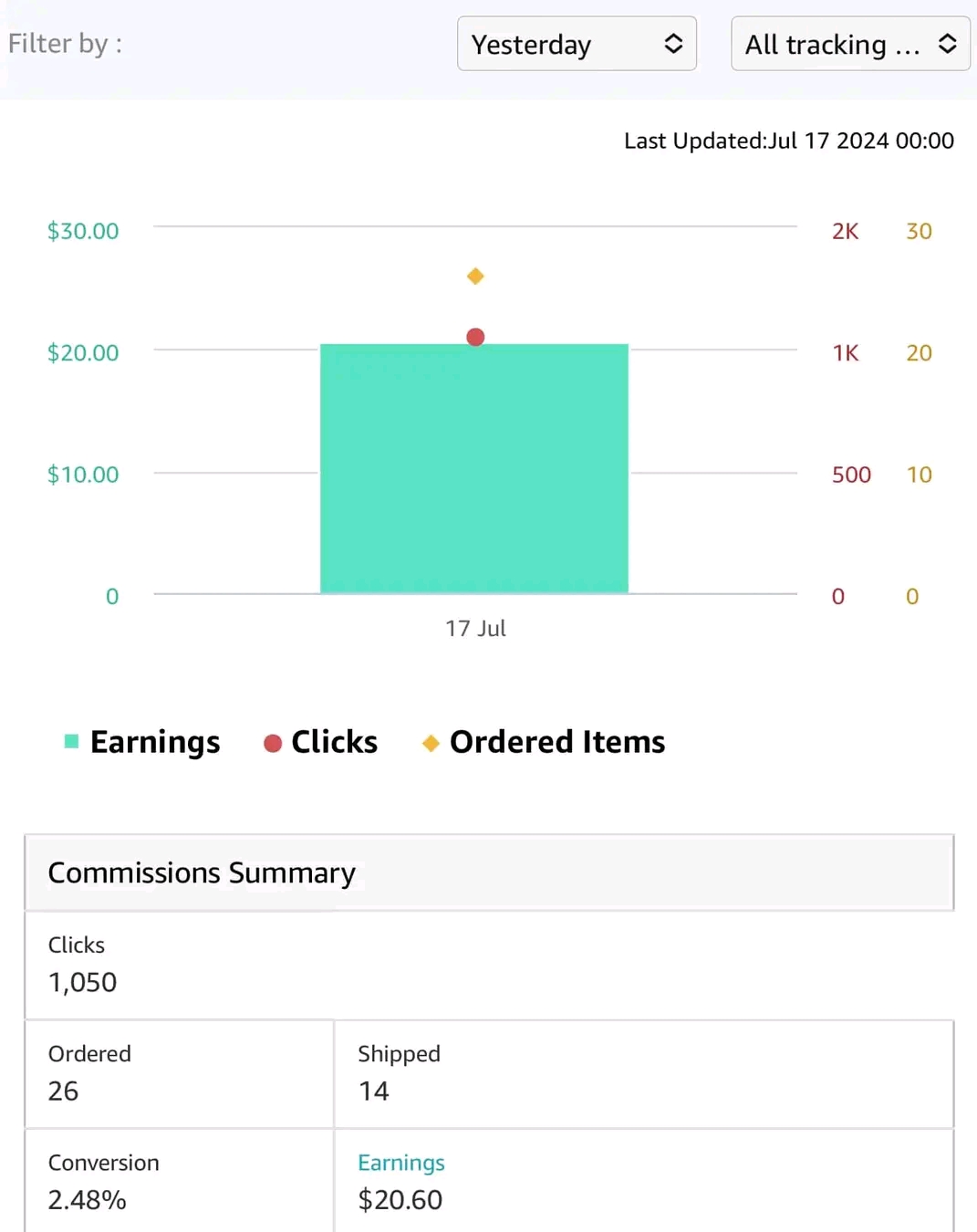Open the Earnings details link
This screenshot has height=1232, width=977.
point(400,1163)
